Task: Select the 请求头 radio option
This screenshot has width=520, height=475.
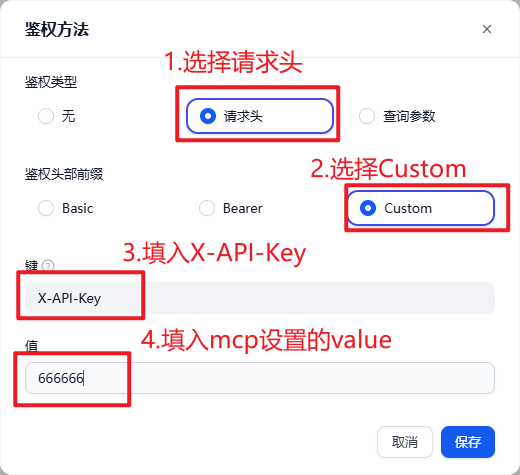Action: click(x=208, y=116)
